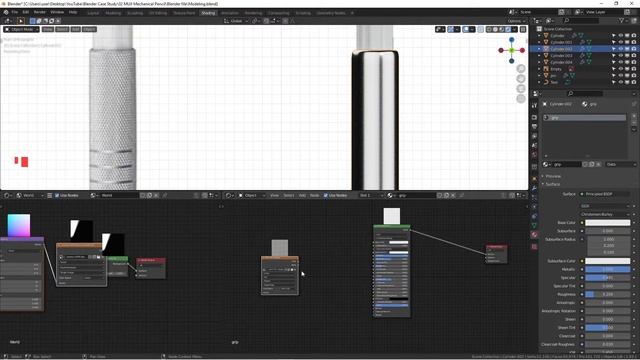
Task: Select the grip material slot
Action: coord(584,118)
